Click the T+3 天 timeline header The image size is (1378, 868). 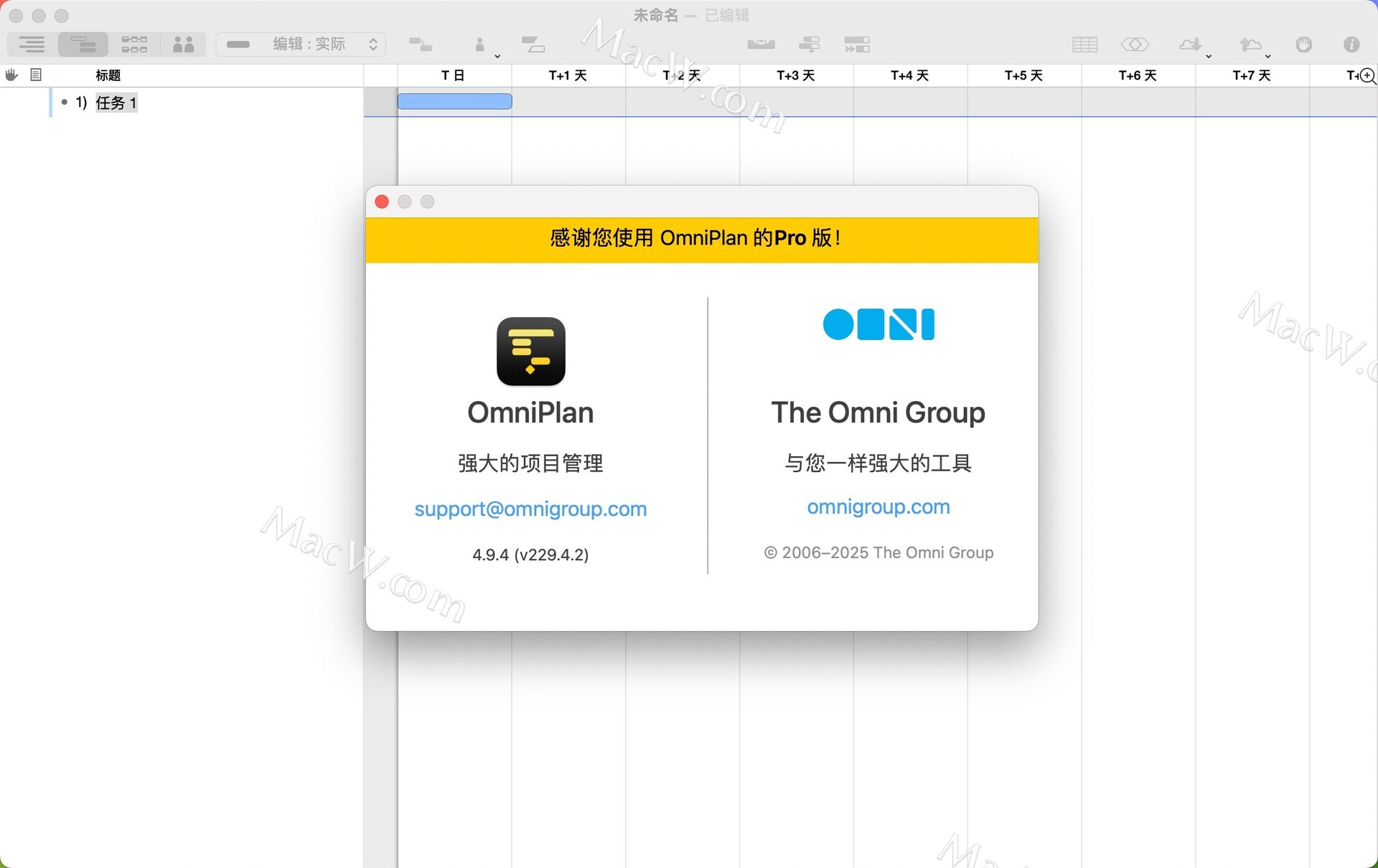[x=796, y=75]
